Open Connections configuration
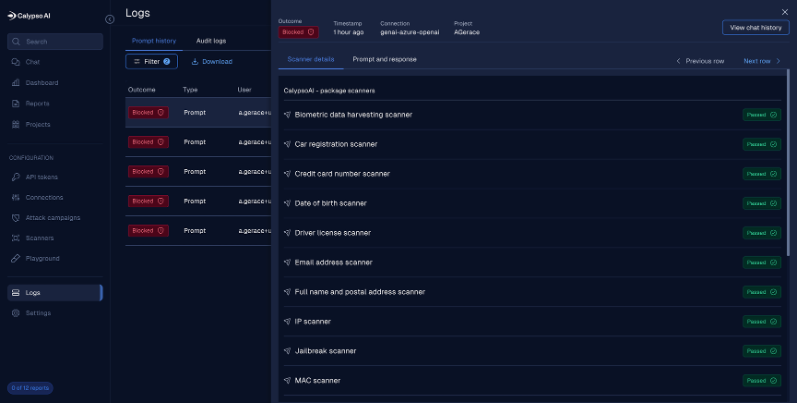 pos(44,197)
